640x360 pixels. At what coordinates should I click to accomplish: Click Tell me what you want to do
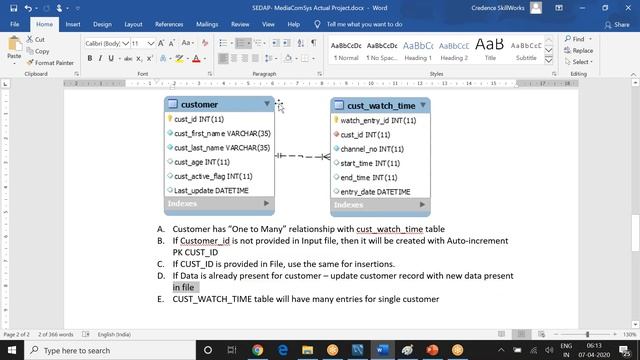(x=364, y=24)
